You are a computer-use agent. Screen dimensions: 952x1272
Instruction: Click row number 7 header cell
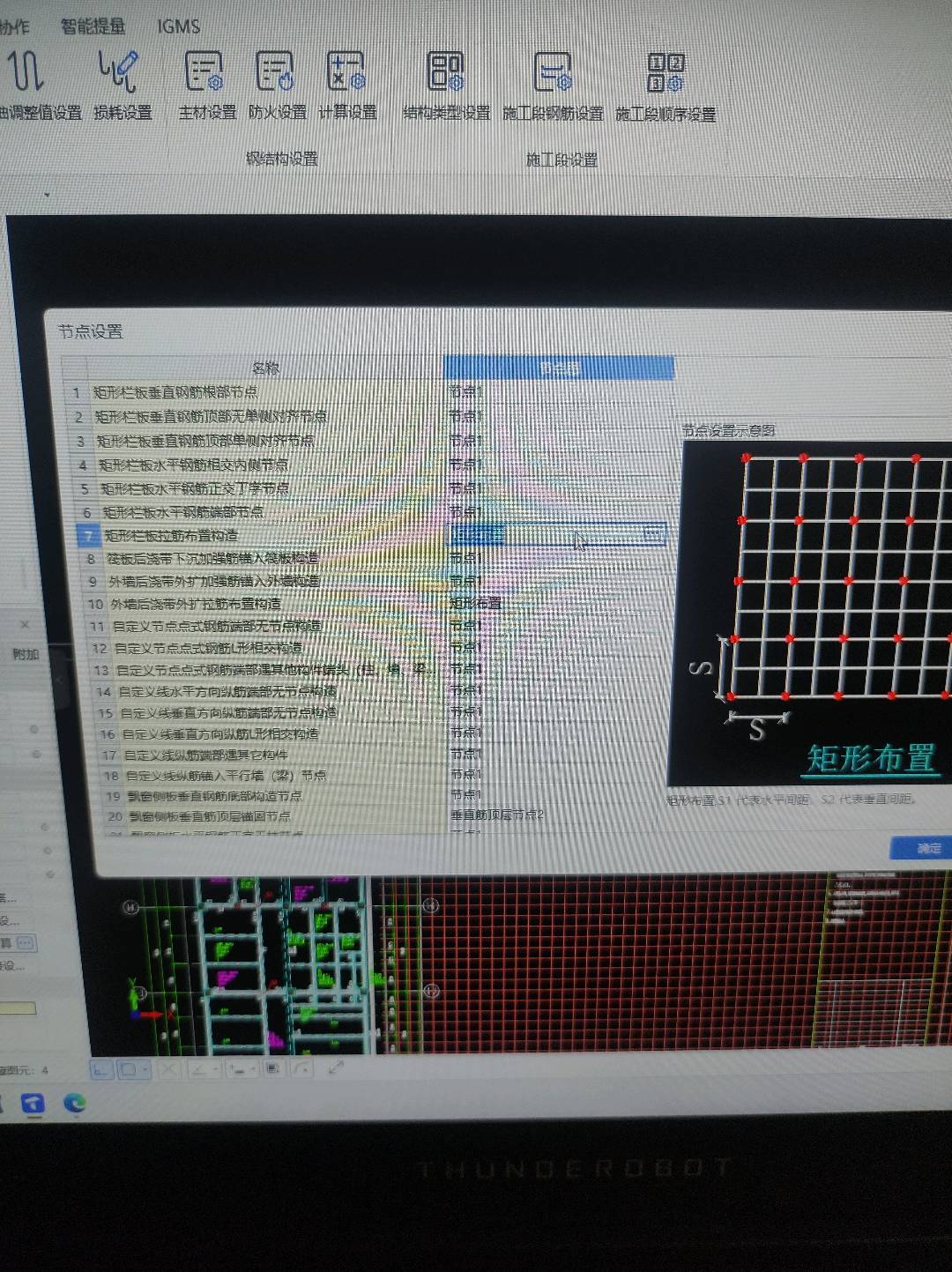[88, 535]
